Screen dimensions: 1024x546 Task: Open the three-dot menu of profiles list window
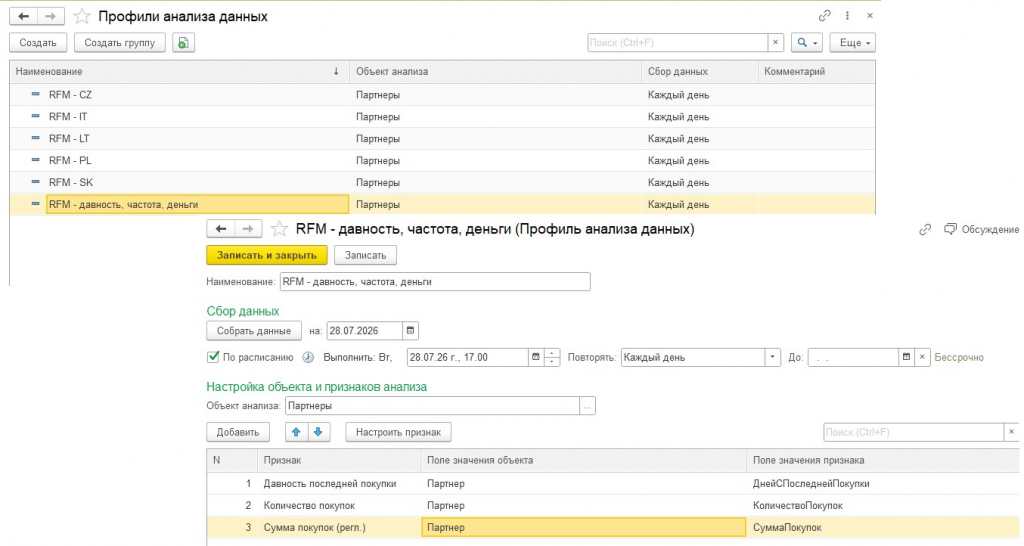point(847,16)
